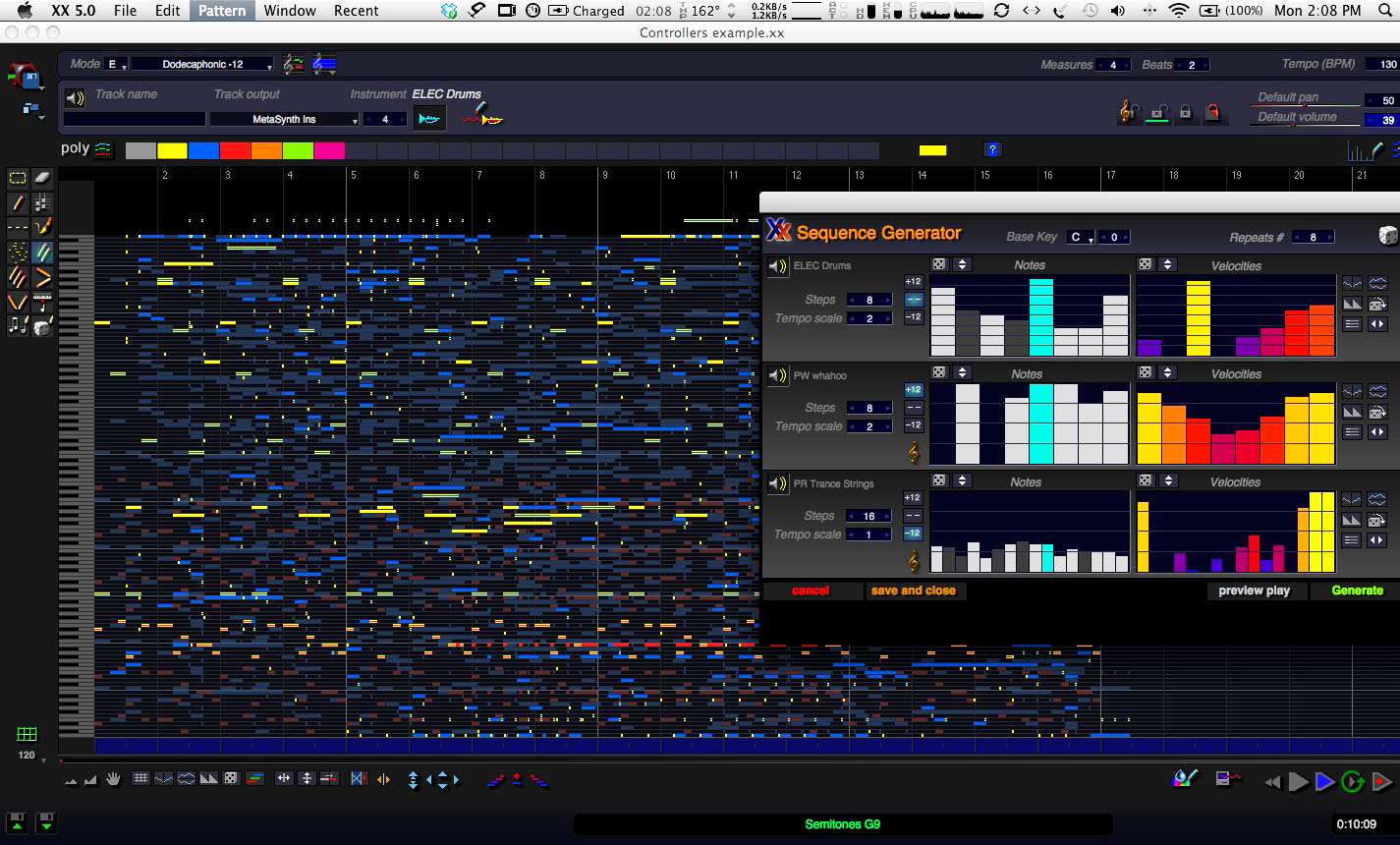Click the green grid icon above 120
This screenshot has height=845, width=1400.
(x=27, y=734)
